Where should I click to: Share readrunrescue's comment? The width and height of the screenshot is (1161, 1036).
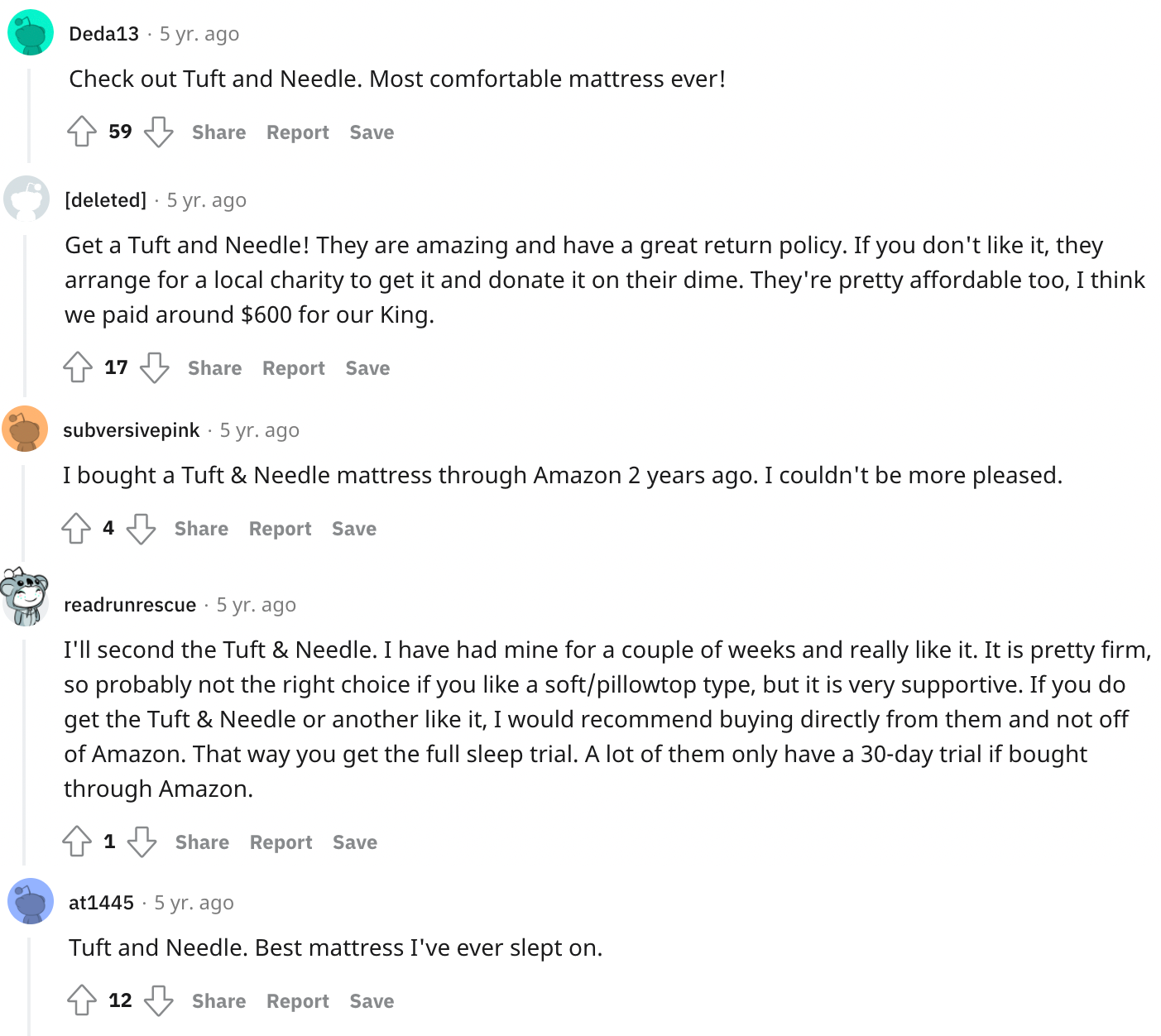(x=203, y=842)
